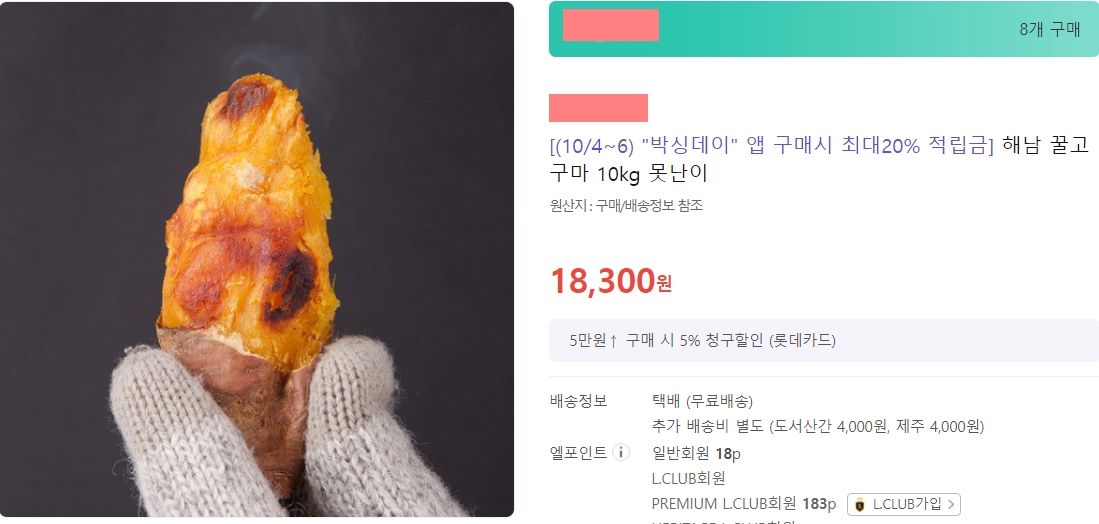Click the info icon beside 엘포인트
This screenshot has width=1099, height=524.
621,453
